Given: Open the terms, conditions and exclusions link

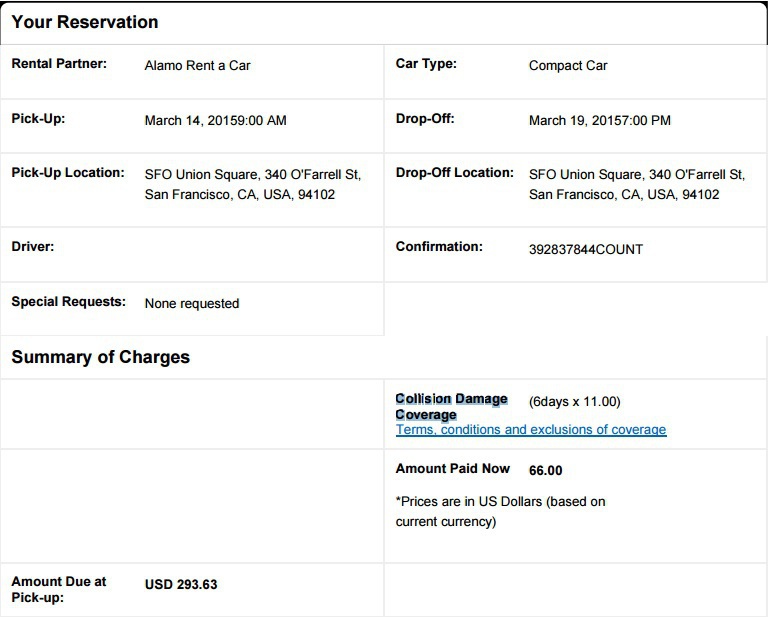Looking at the screenshot, I should (x=531, y=430).
